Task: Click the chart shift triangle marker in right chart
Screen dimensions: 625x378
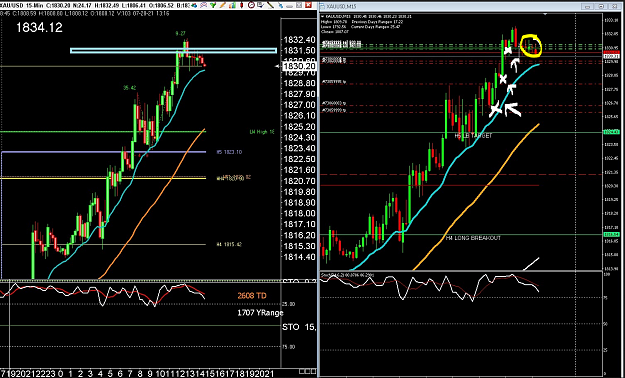Action: coord(545,14)
